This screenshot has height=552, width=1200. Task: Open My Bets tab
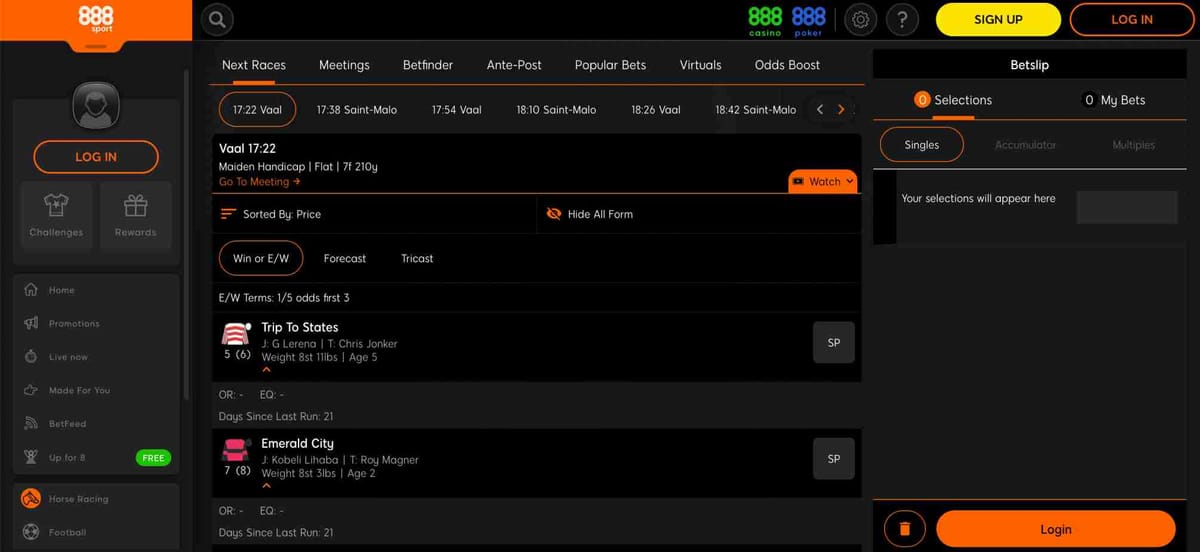1115,100
